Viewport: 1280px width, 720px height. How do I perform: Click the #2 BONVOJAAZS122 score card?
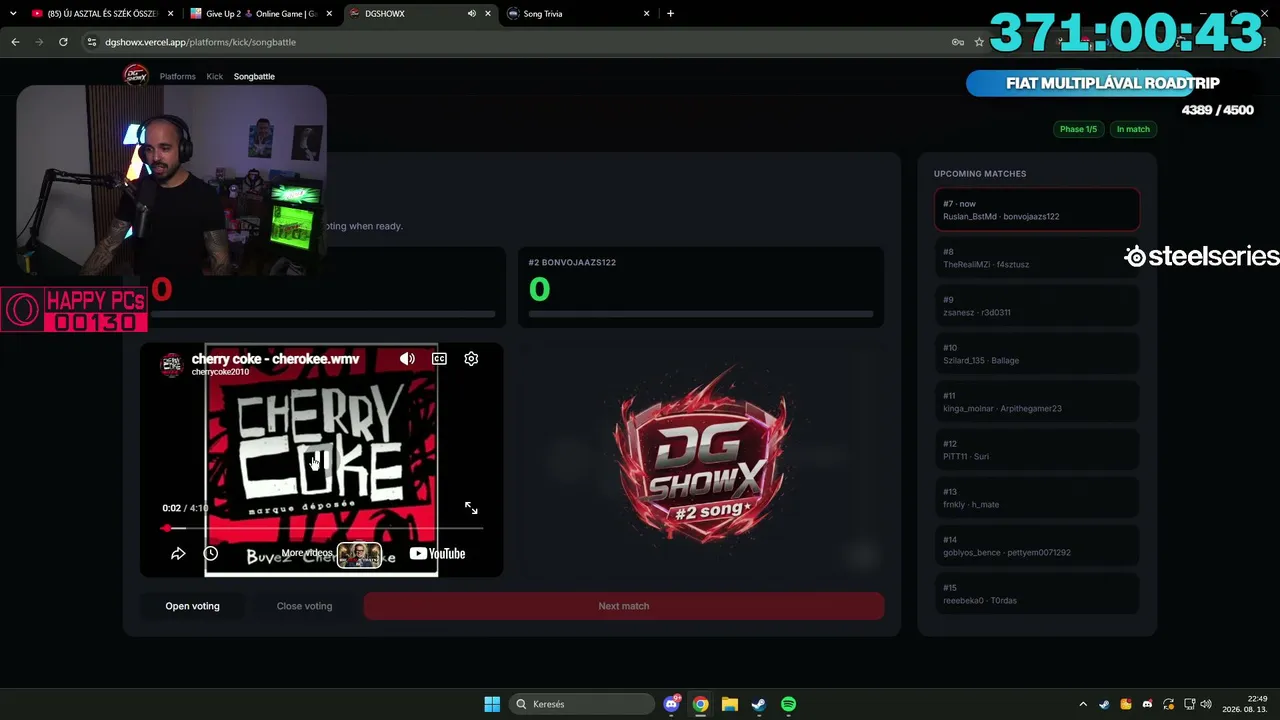coord(701,287)
